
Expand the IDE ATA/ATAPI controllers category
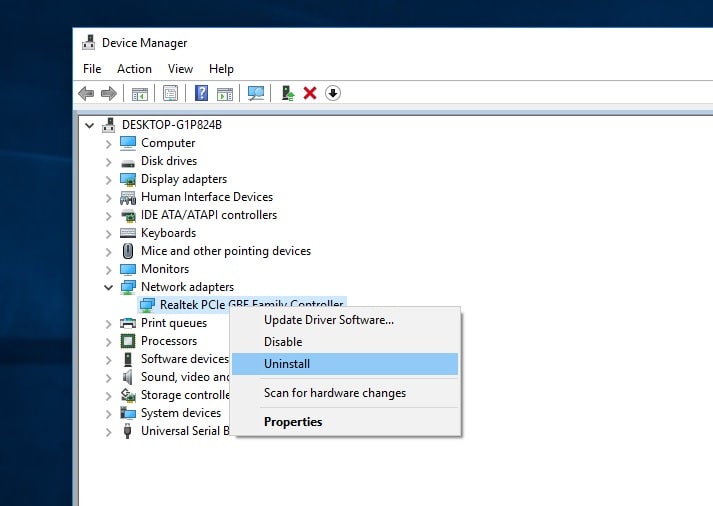point(108,216)
